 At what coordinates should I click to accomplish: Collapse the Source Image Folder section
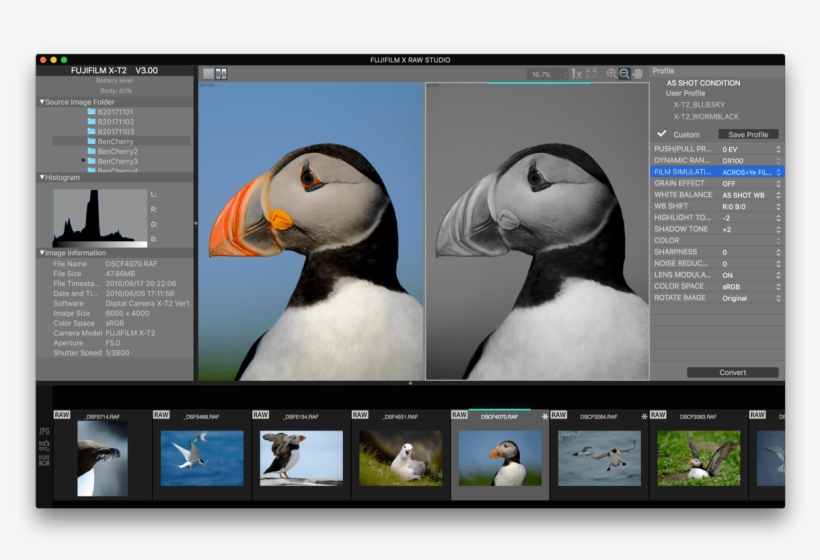point(42,102)
